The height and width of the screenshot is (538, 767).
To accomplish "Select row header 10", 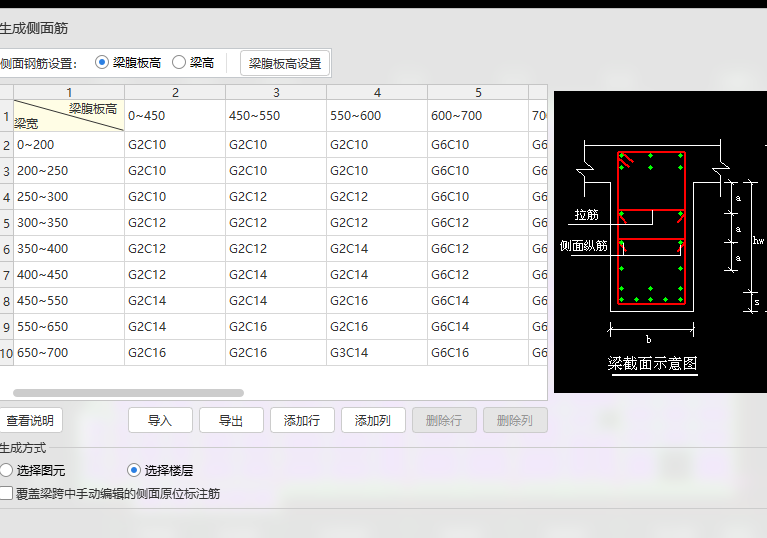I will click(x=6, y=353).
